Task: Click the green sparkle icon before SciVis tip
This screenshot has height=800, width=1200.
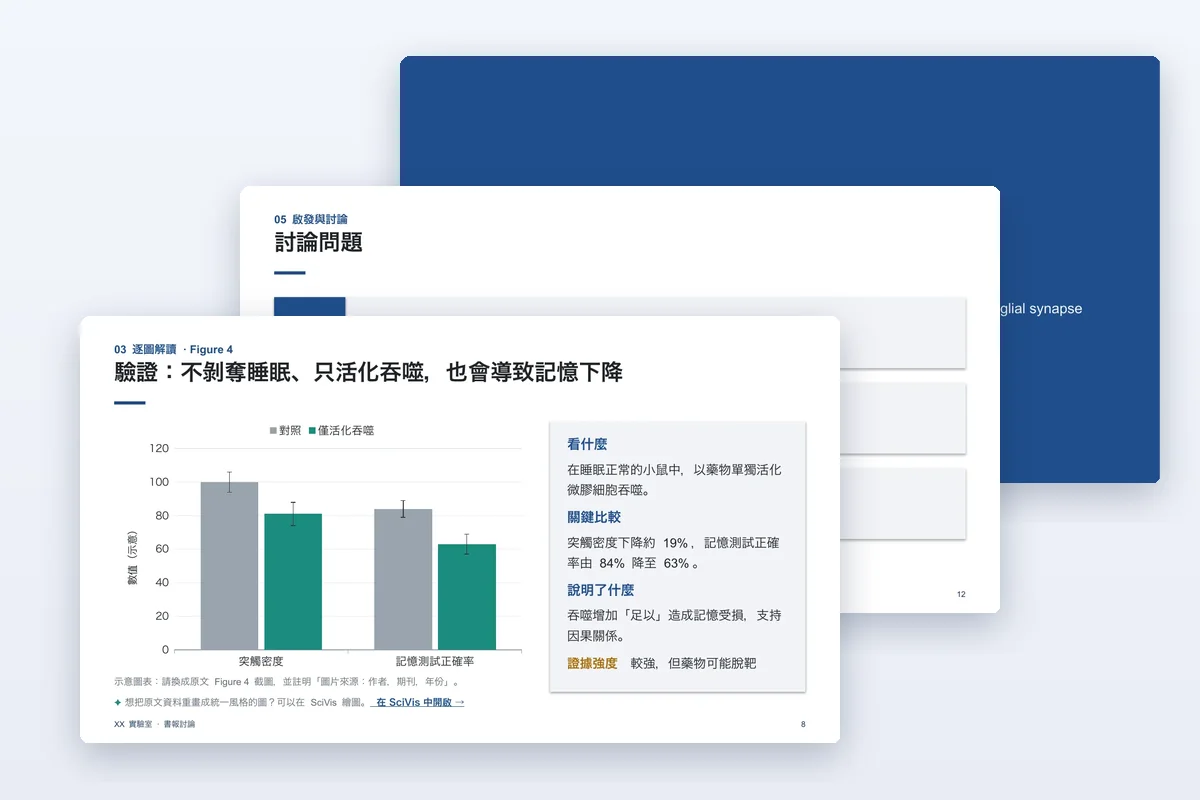Action: pos(118,702)
